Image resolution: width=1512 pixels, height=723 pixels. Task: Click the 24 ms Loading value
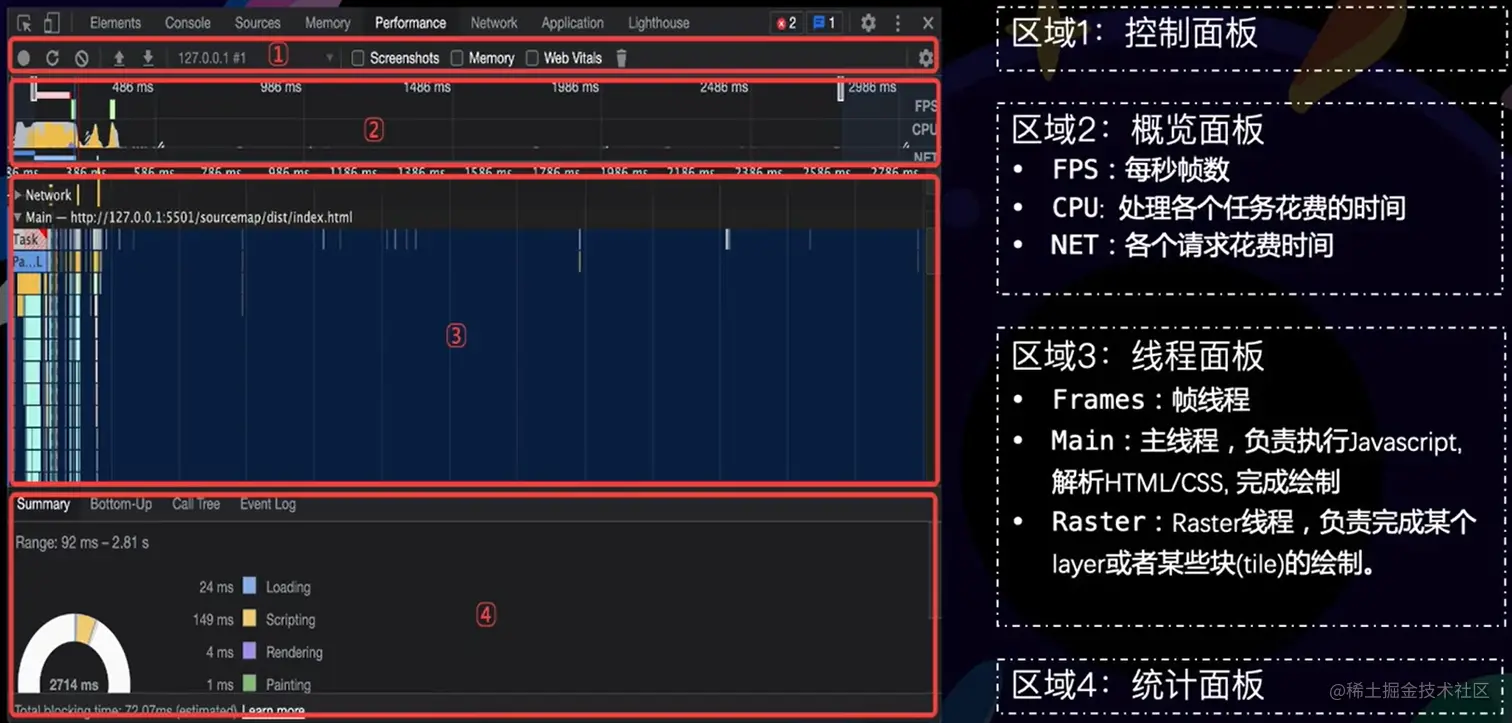click(x=216, y=587)
